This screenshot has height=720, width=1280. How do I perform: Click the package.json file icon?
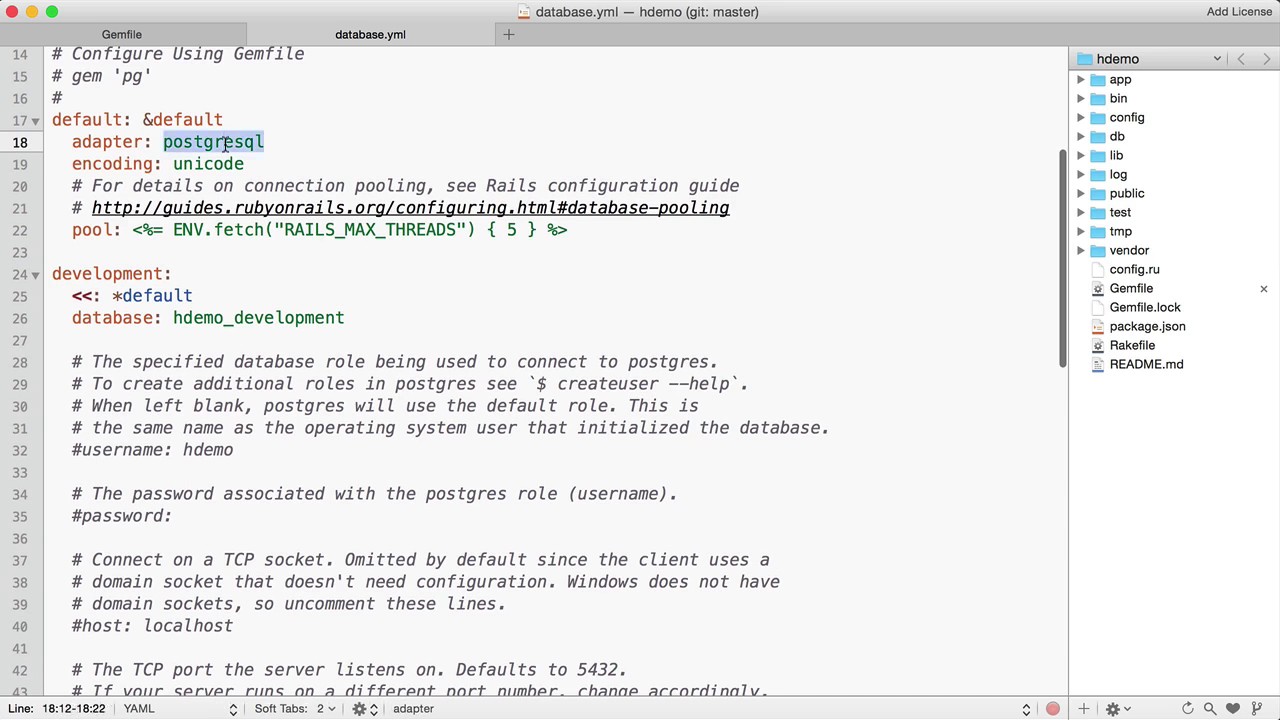(x=1098, y=327)
